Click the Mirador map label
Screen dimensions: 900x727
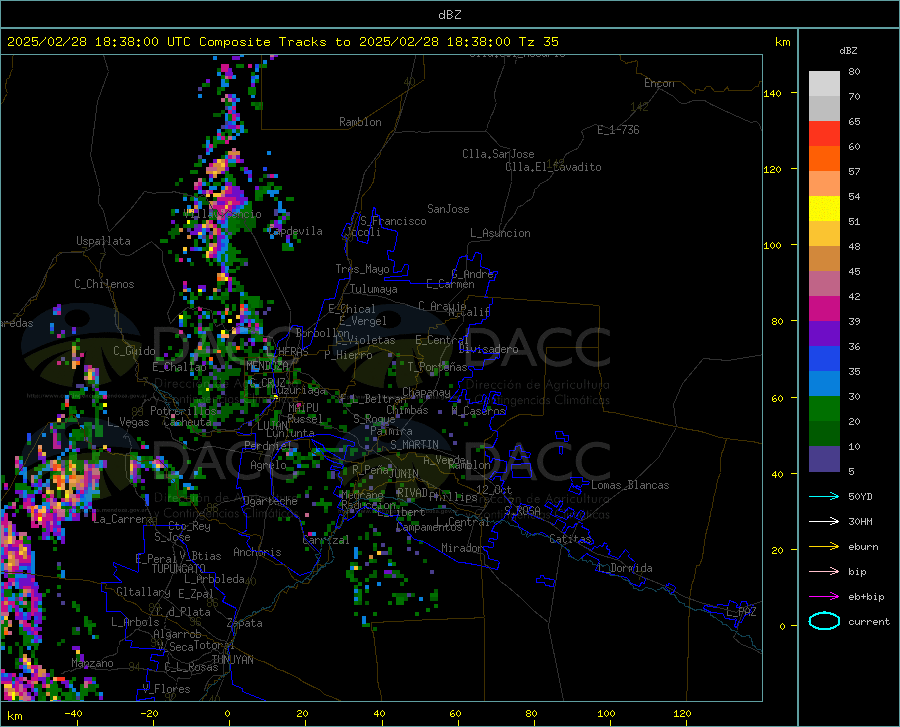tap(462, 548)
